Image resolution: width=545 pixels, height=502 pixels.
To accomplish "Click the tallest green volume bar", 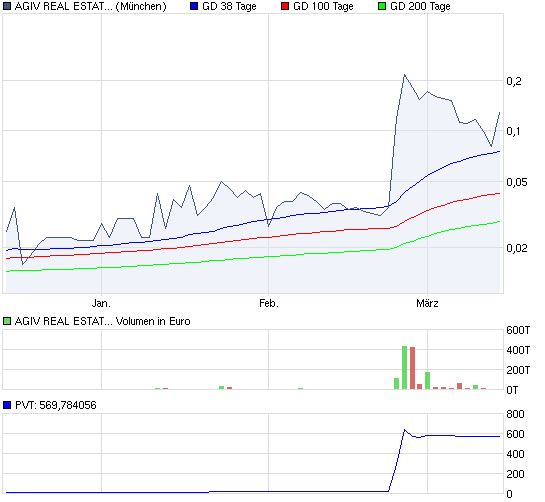I will 405,367.
